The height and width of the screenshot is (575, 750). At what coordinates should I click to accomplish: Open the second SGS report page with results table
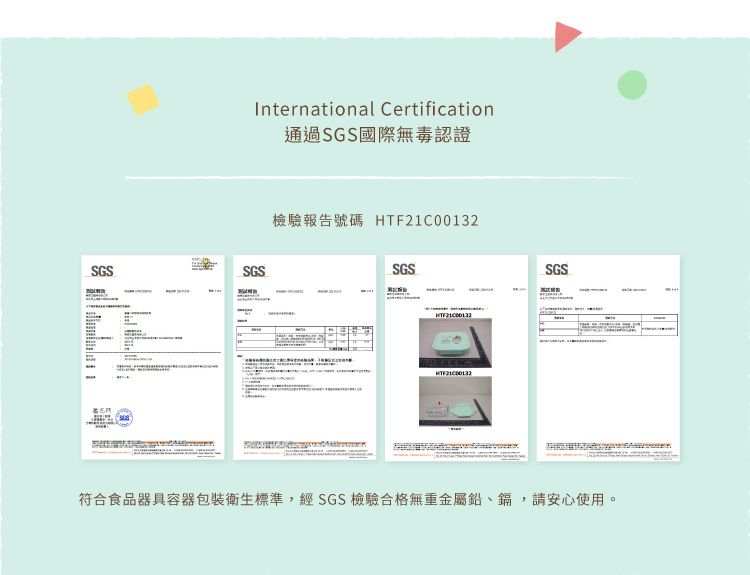tap(304, 357)
